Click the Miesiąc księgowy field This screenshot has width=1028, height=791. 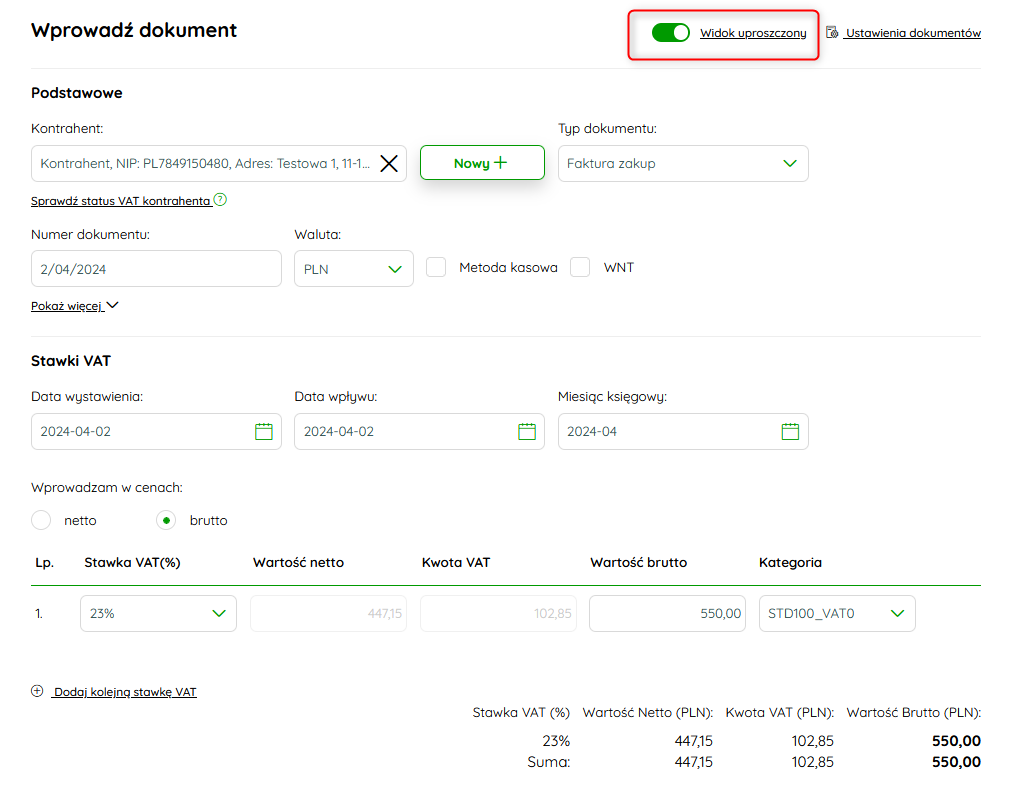[683, 431]
